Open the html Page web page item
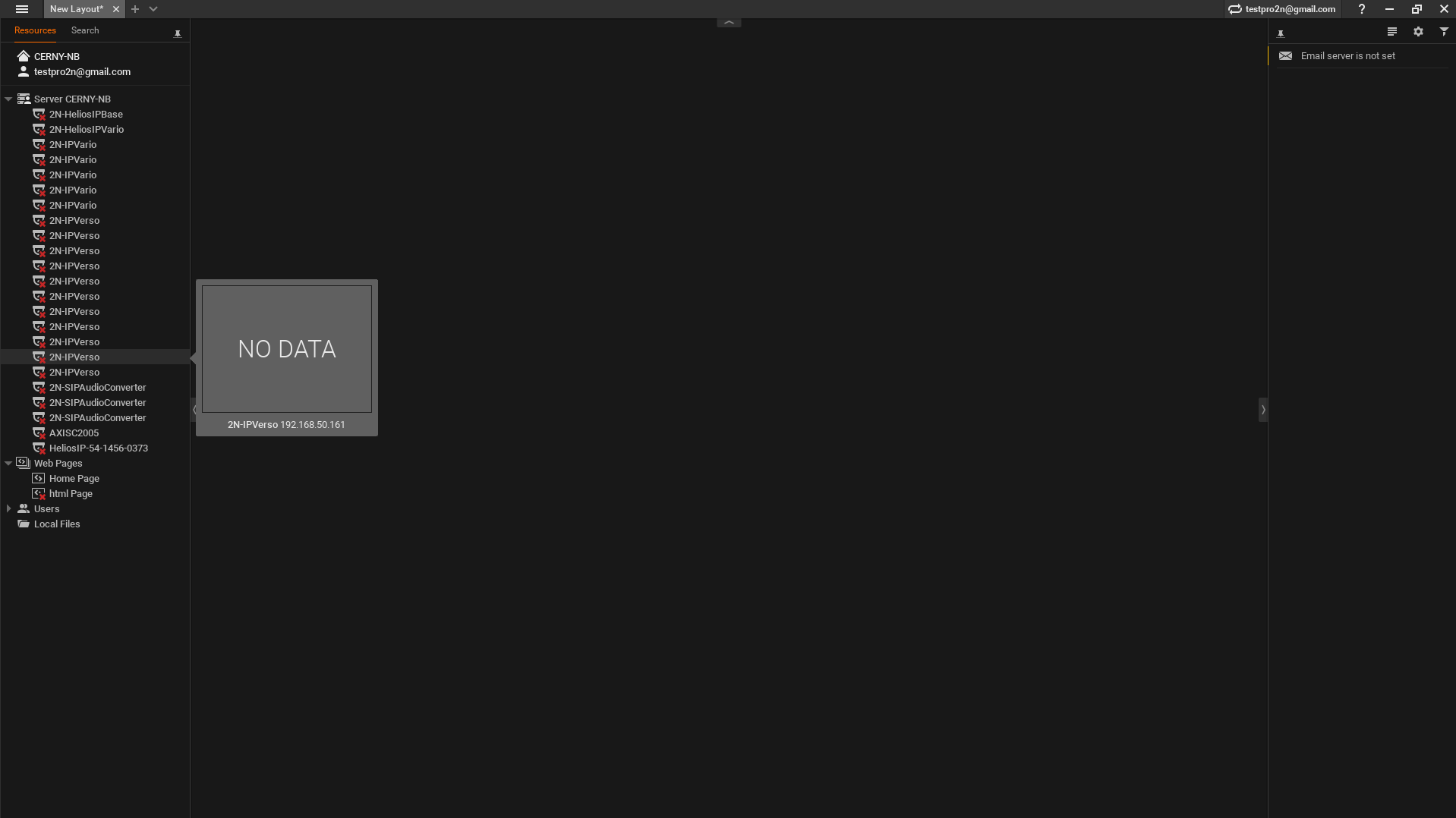Image resolution: width=1456 pixels, height=818 pixels. pos(71,494)
